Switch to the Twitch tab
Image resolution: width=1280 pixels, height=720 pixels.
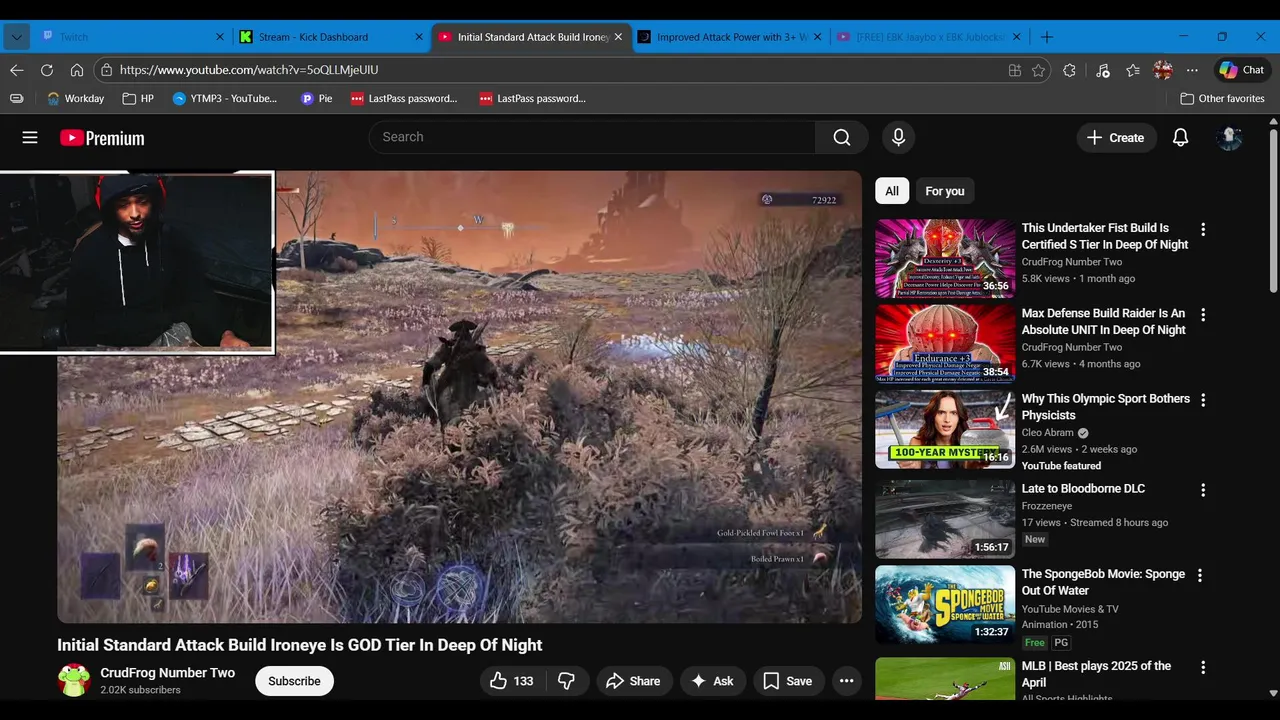[x=131, y=37]
